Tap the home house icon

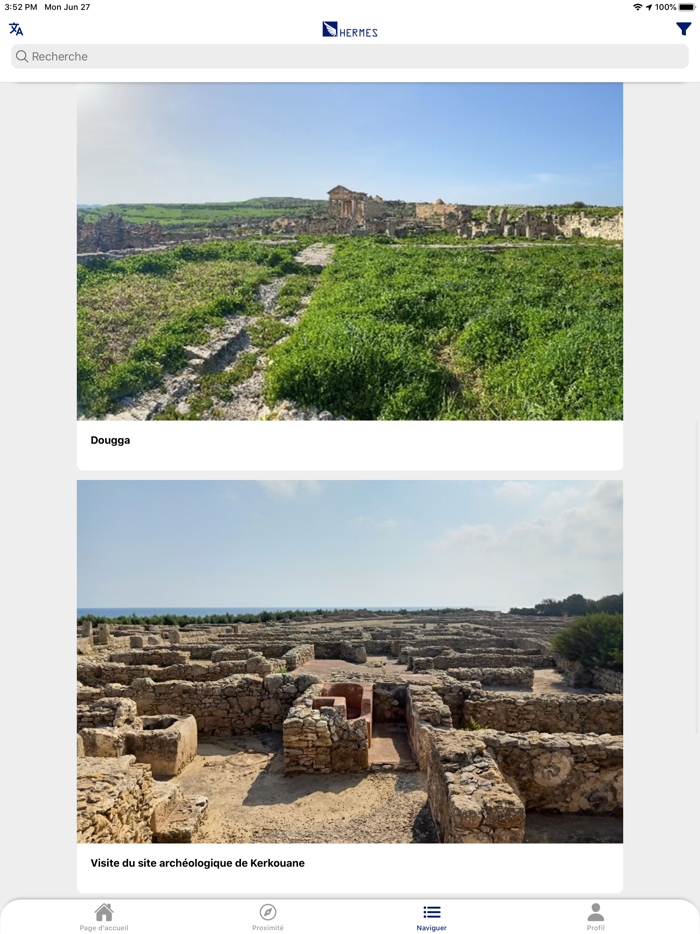(x=104, y=912)
